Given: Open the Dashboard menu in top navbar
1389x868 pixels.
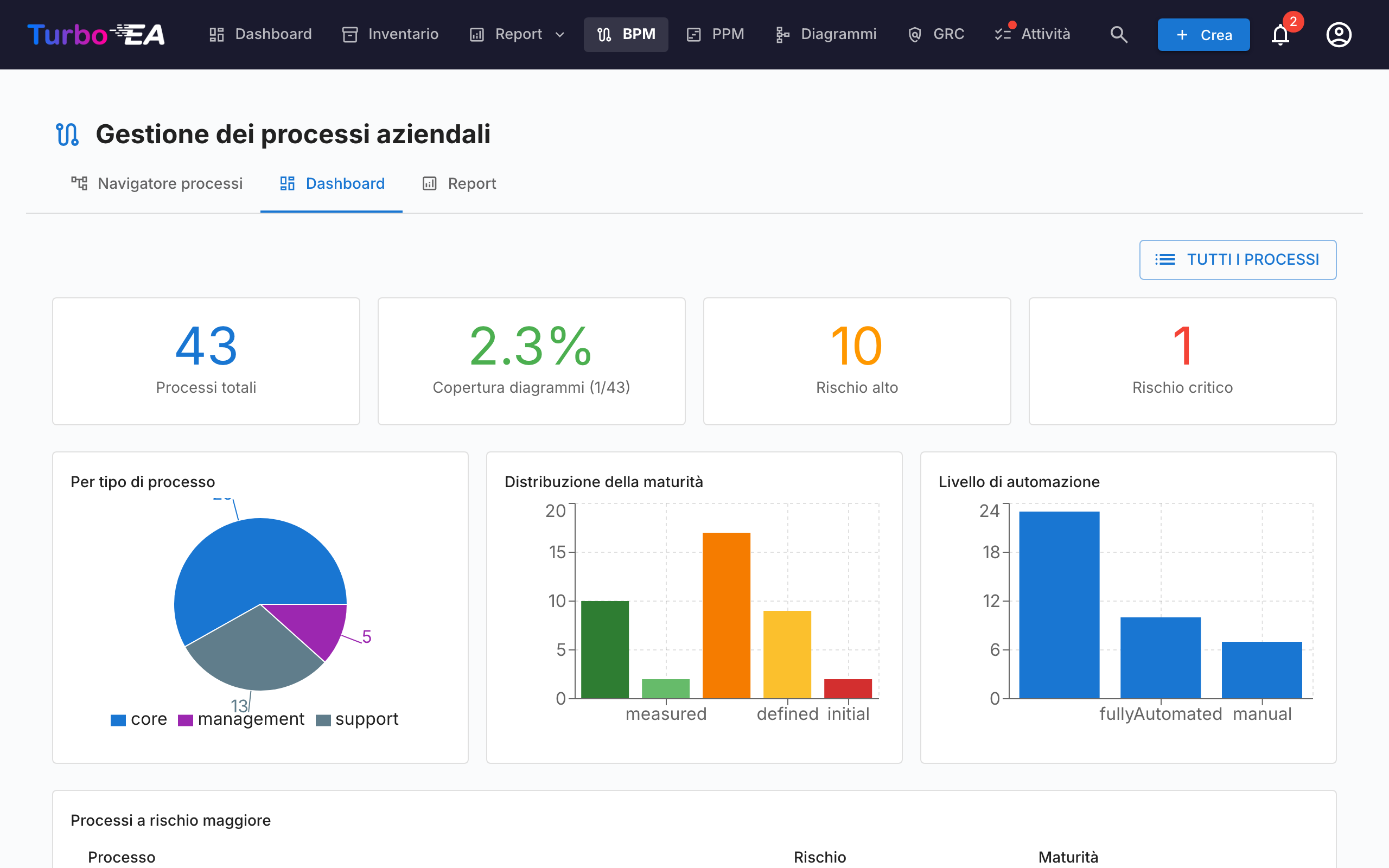Looking at the screenshot, I should click(260, 34).
